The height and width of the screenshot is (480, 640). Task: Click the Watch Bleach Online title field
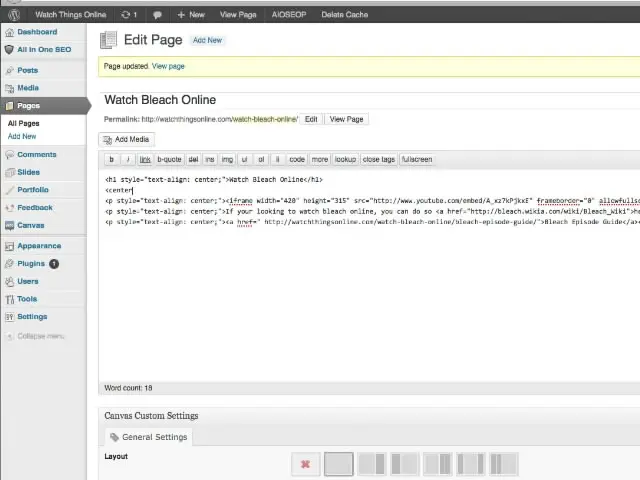point(369,100)
